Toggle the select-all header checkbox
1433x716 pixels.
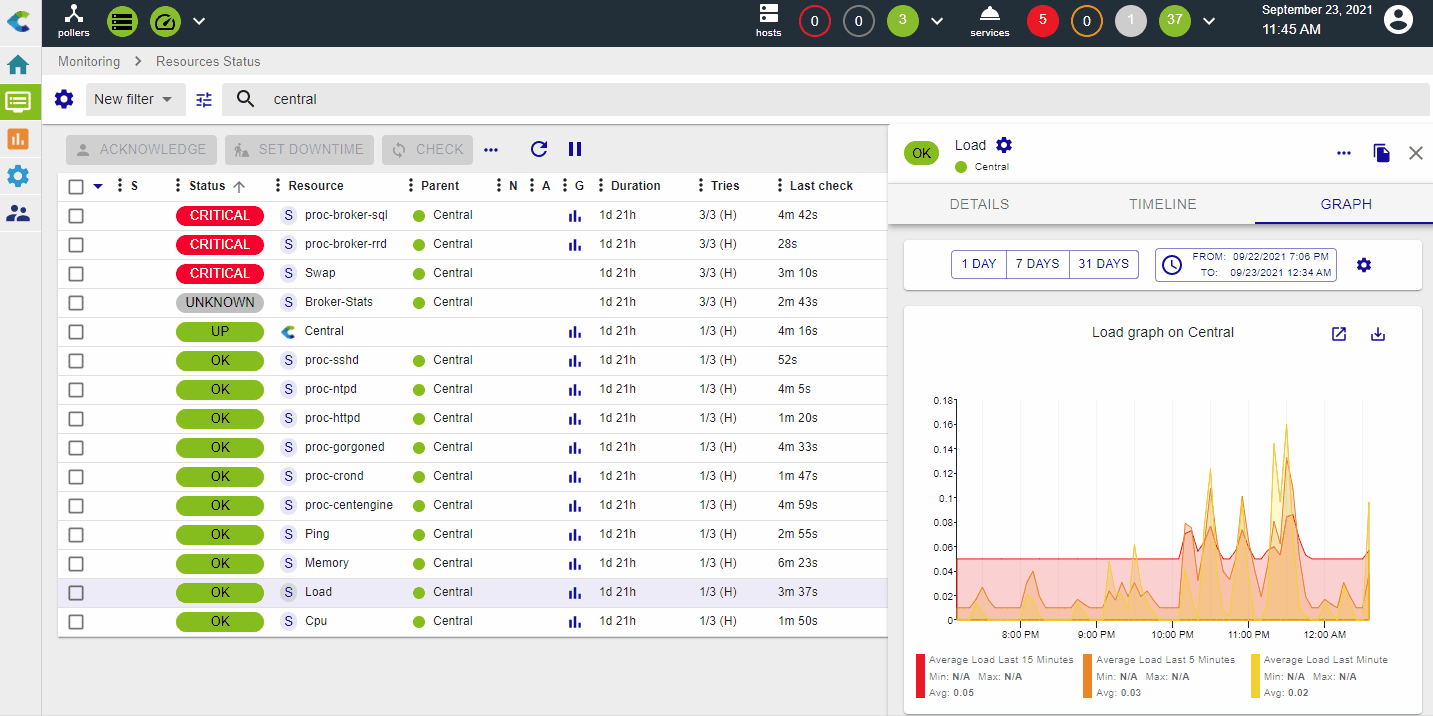coord(76,186)
